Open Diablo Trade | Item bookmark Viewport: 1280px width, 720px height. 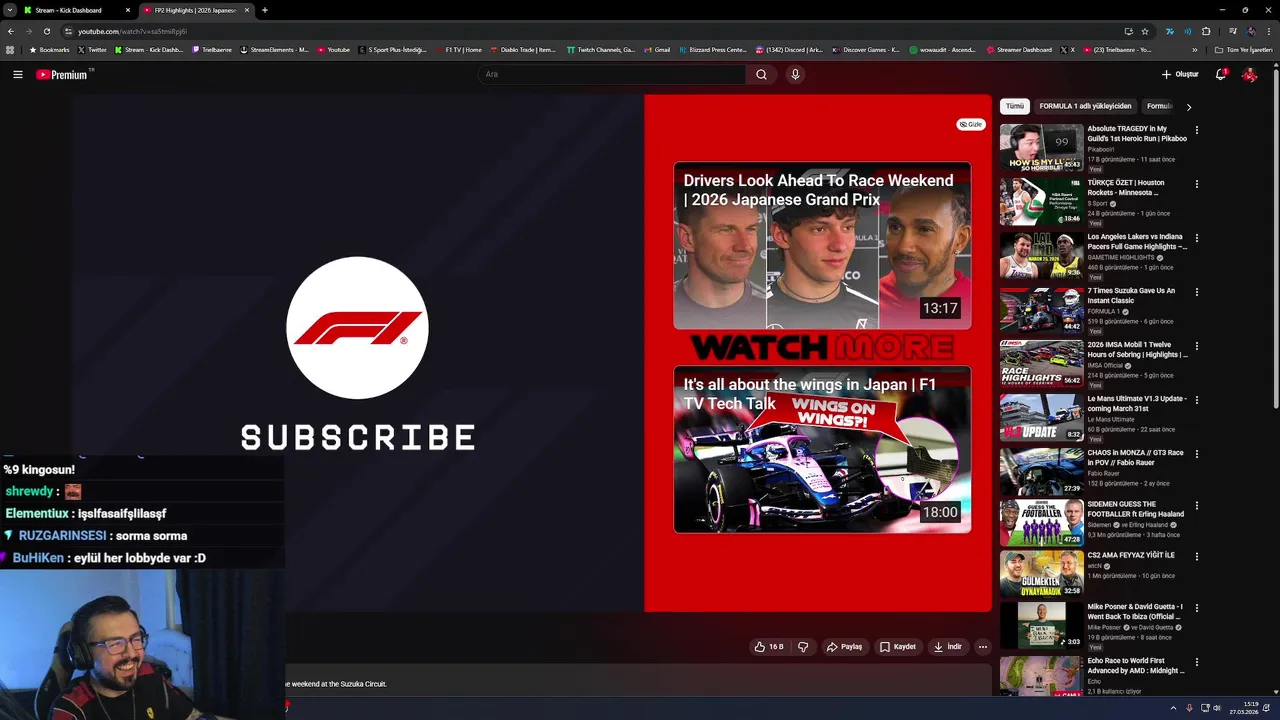tap(522, 50)
